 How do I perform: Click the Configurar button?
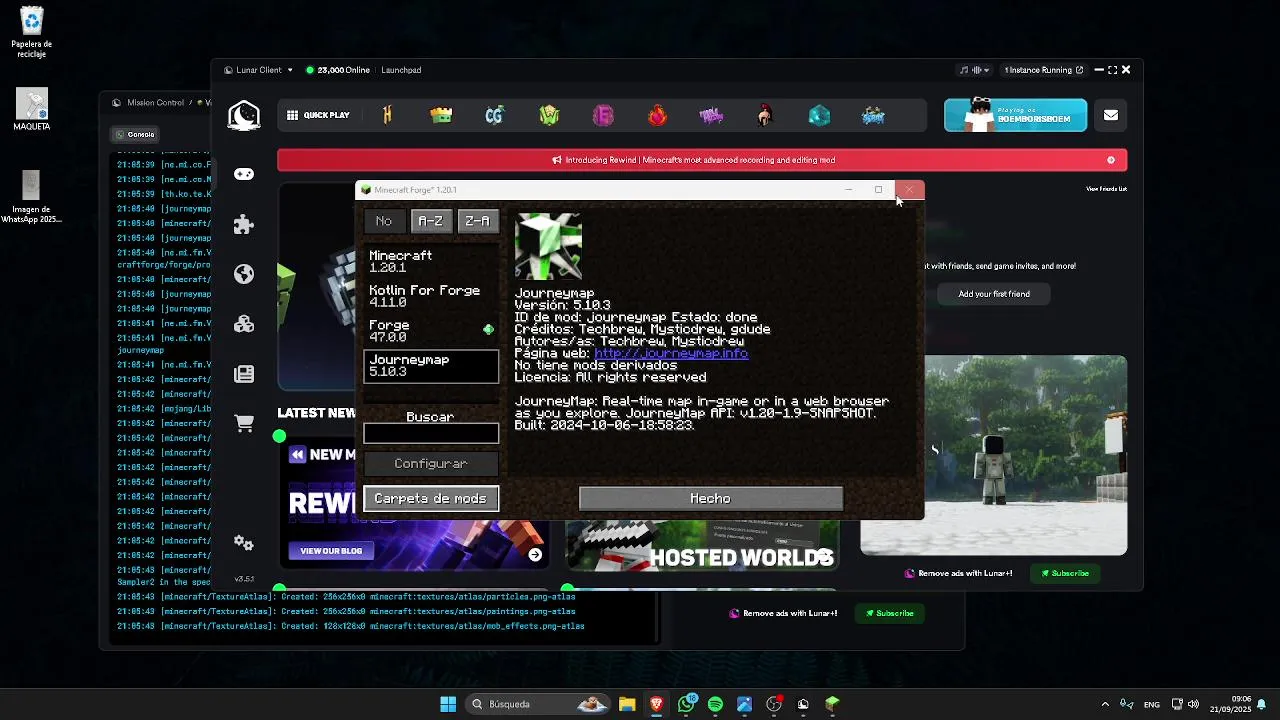[431, 464]
